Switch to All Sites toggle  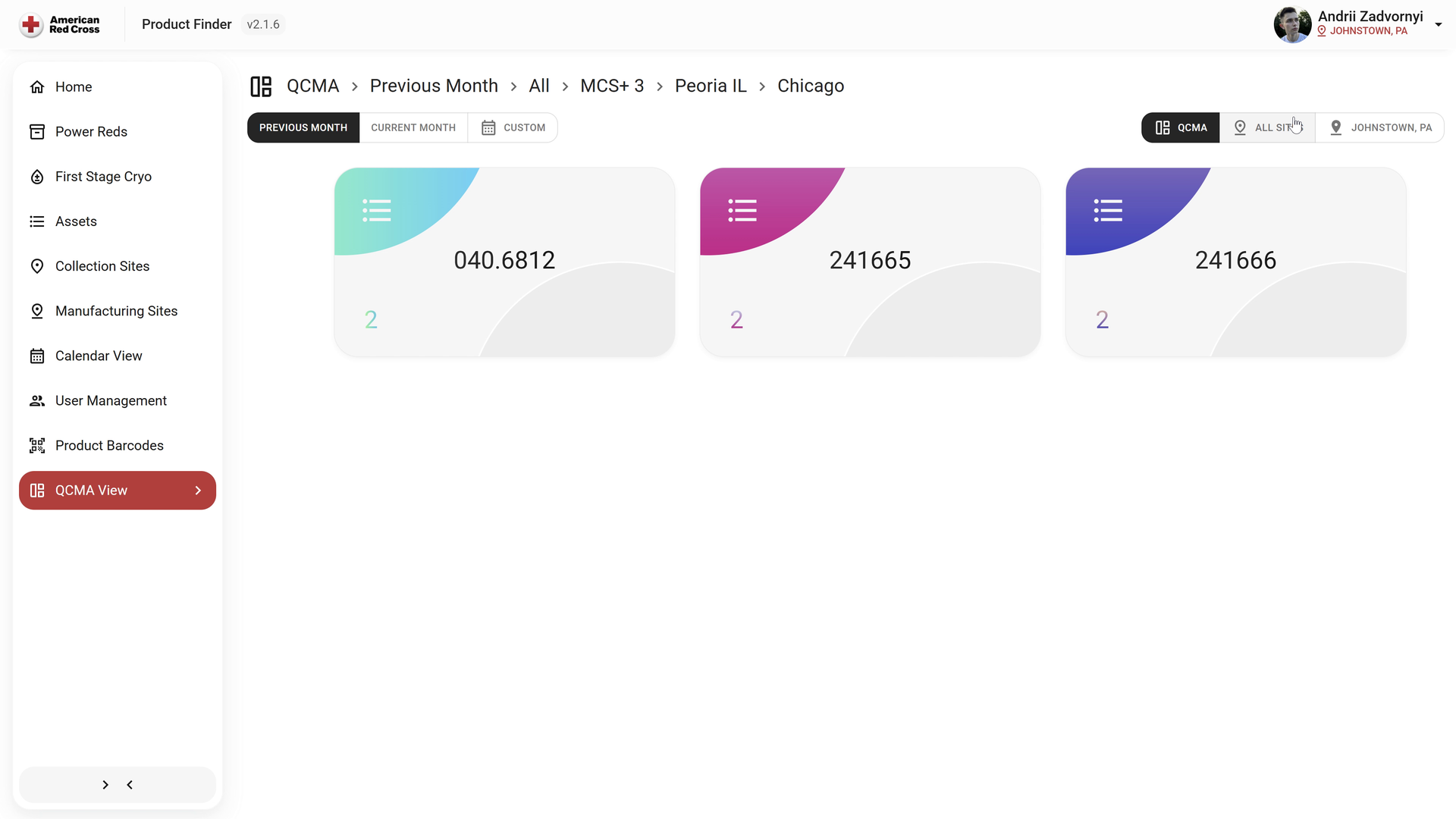click(x=1267, y=127)
